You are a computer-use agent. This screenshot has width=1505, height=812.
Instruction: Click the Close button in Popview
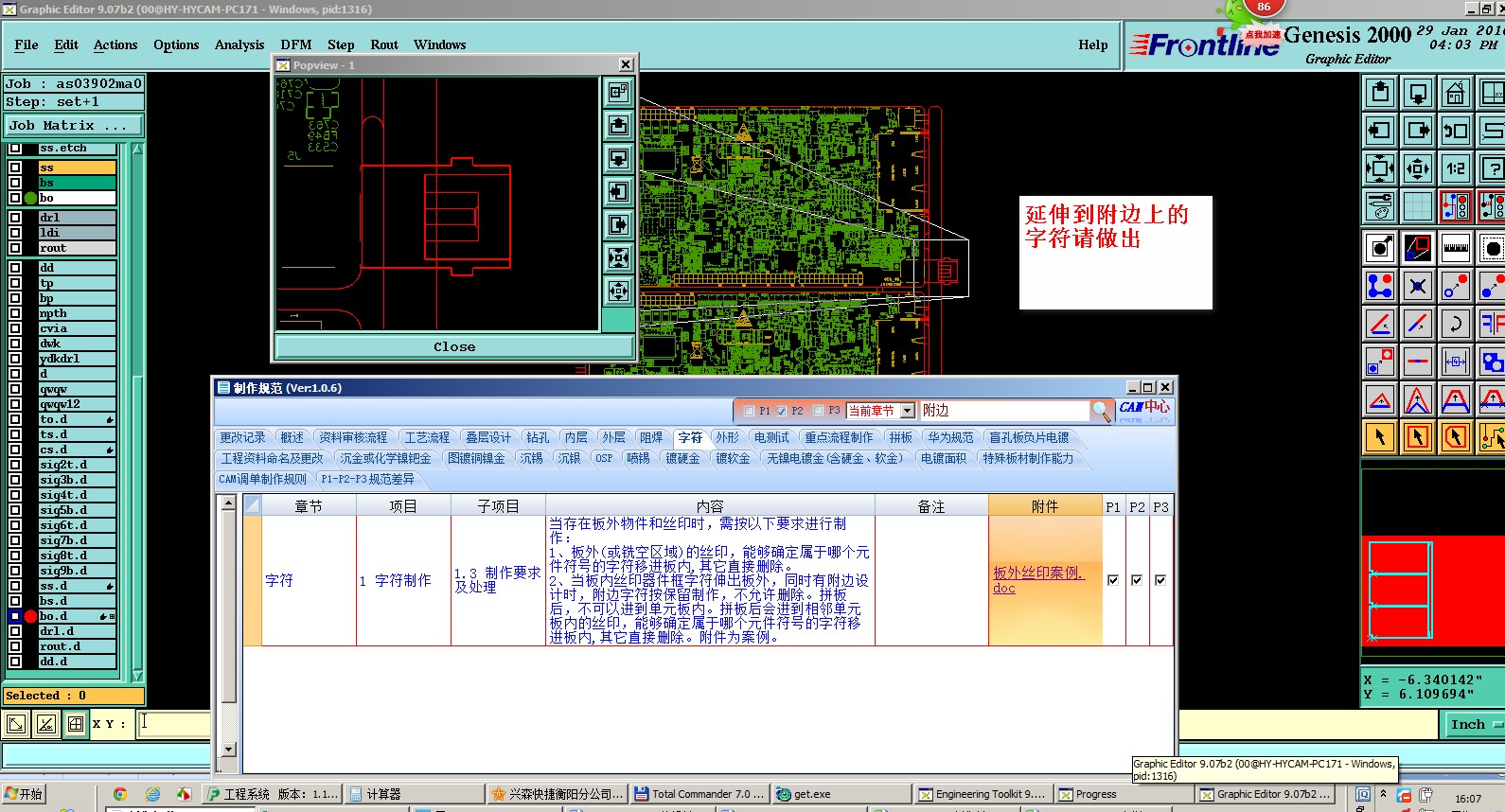(454, 346)
